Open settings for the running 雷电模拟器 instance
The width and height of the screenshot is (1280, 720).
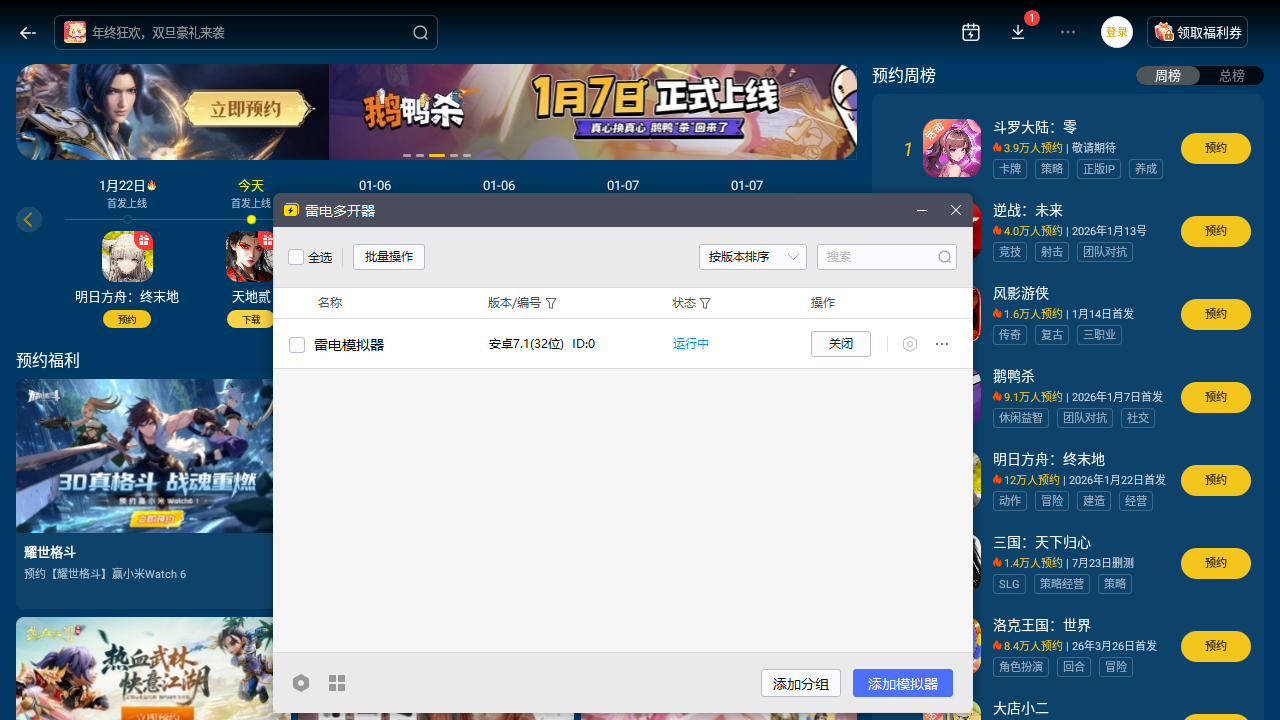[909, 344]
